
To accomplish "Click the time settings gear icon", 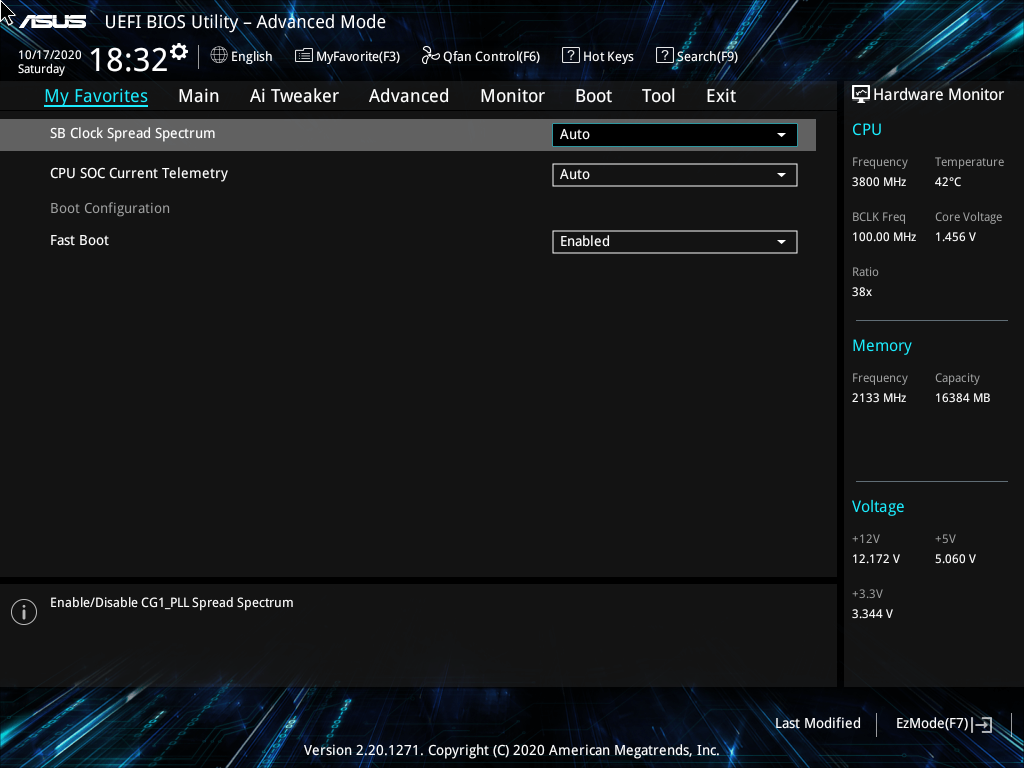I will pos(179,52).
